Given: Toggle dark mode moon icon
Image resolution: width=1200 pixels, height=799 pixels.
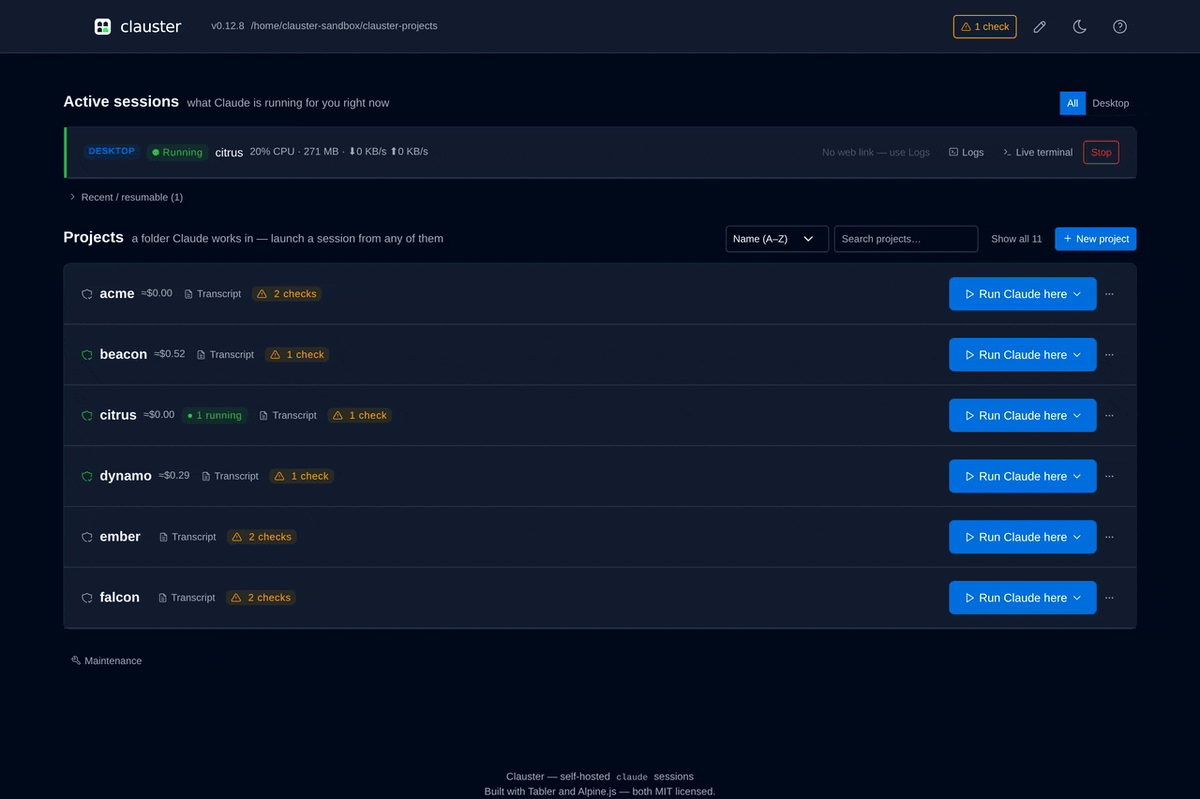Looking at the screenshot, I should (x=1080, y=27).
